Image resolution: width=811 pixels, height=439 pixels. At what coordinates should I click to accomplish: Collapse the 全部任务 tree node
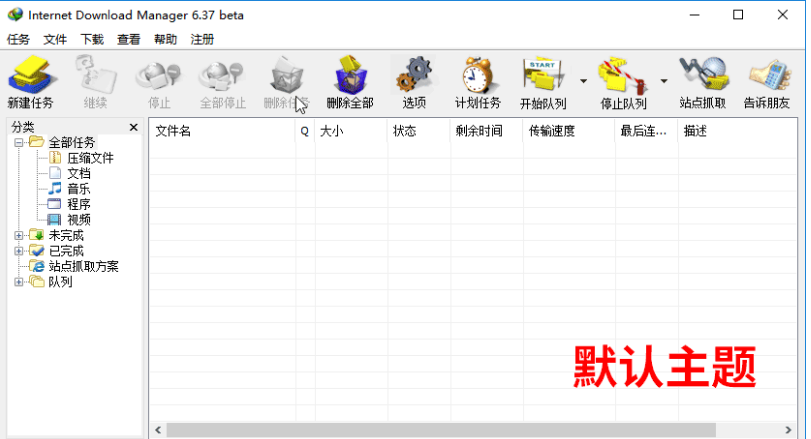click(19, 143)
